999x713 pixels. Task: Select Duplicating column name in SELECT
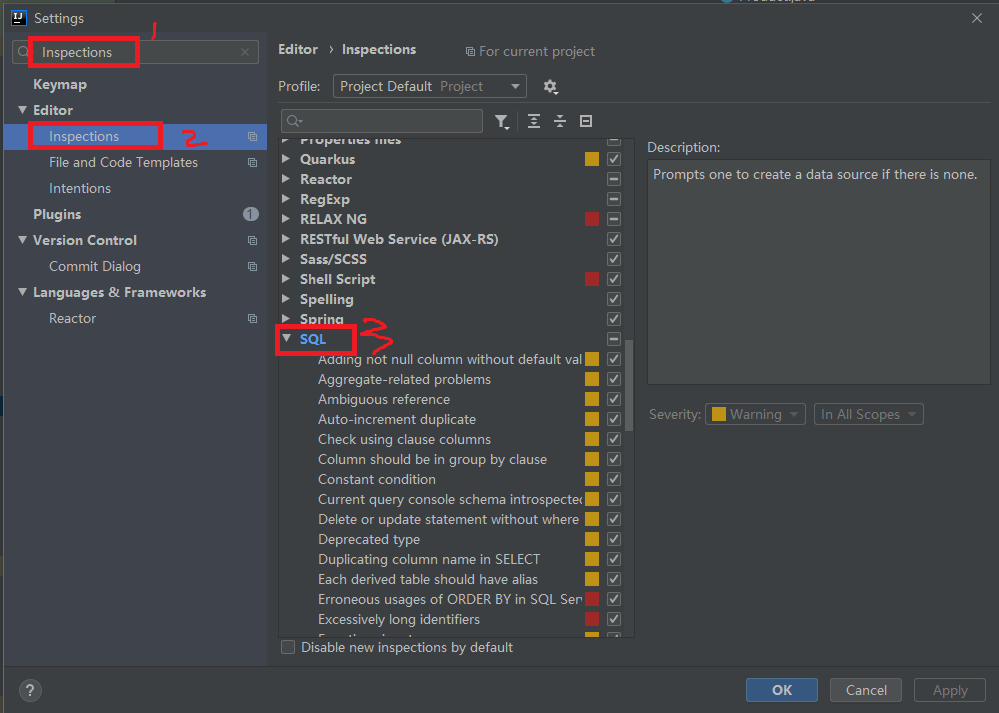coord(429,559)
